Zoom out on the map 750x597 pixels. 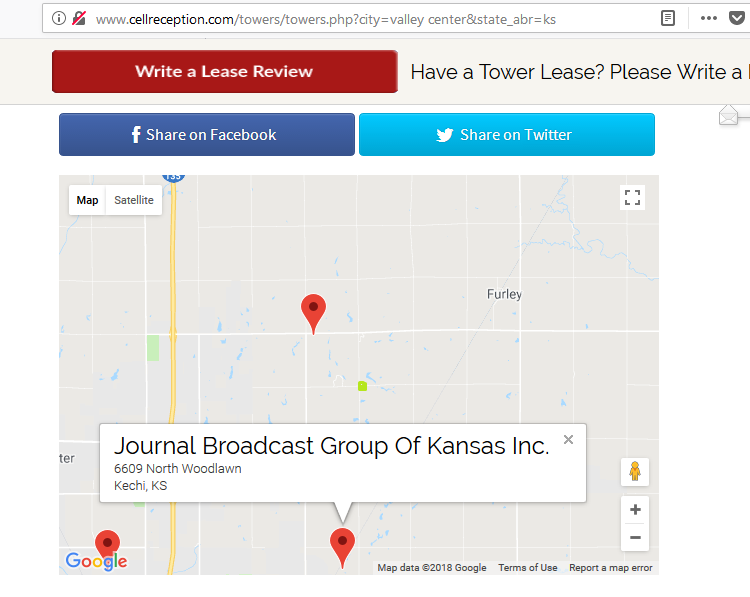pos(634,538)
